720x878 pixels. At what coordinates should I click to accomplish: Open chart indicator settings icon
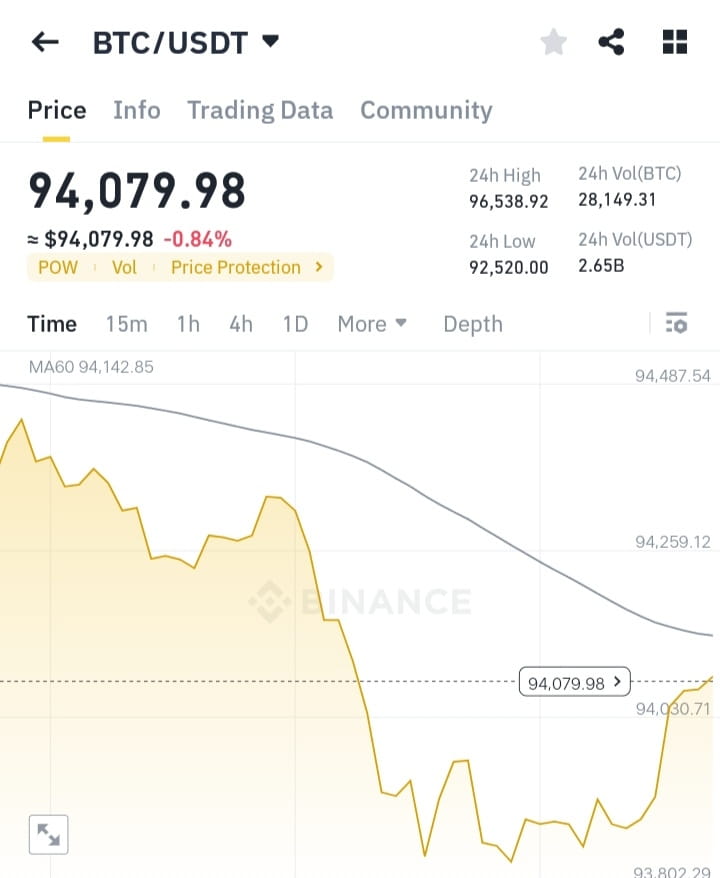point(677,323)
